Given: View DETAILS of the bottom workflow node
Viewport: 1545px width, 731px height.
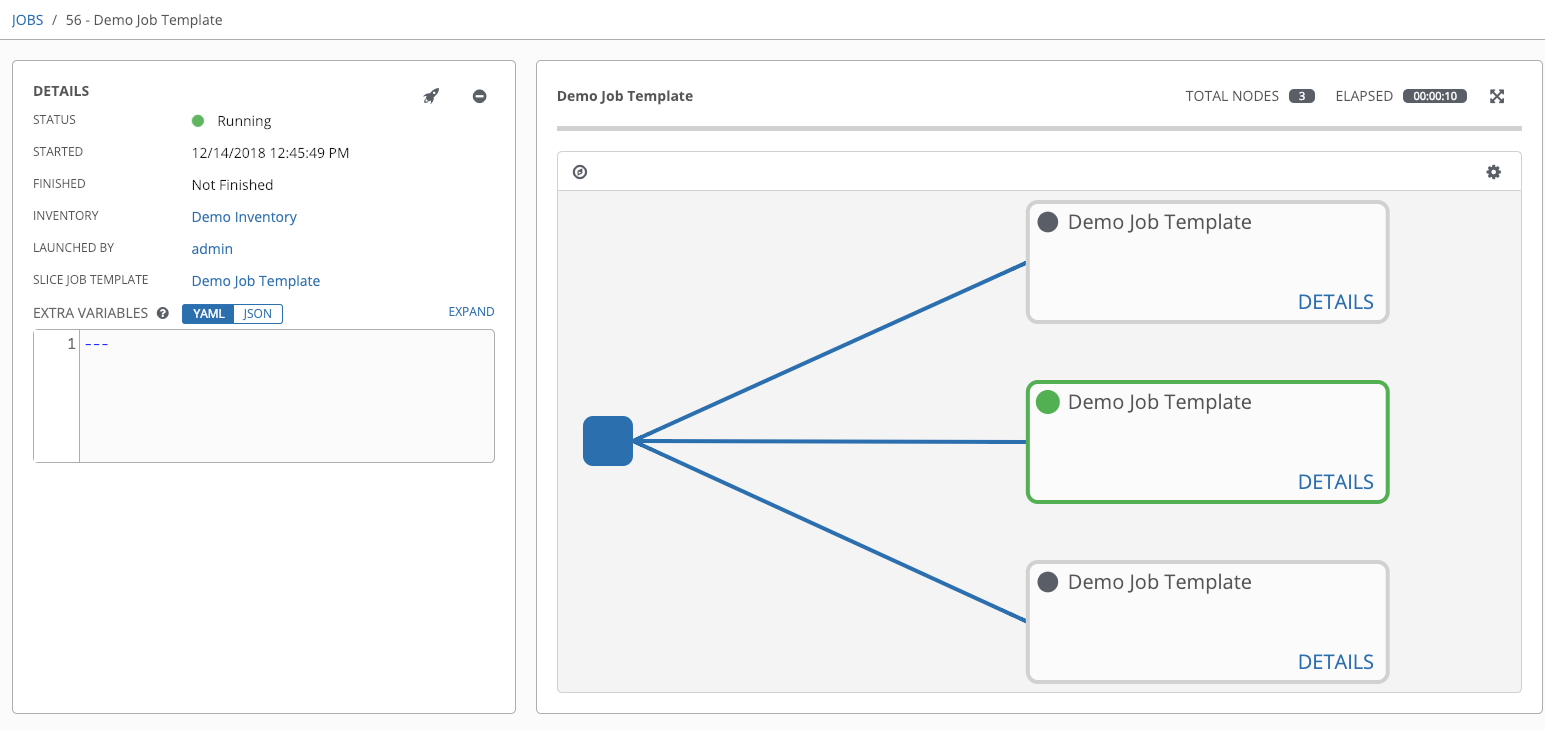Looking at the screenshot, I should point(1335,662).
